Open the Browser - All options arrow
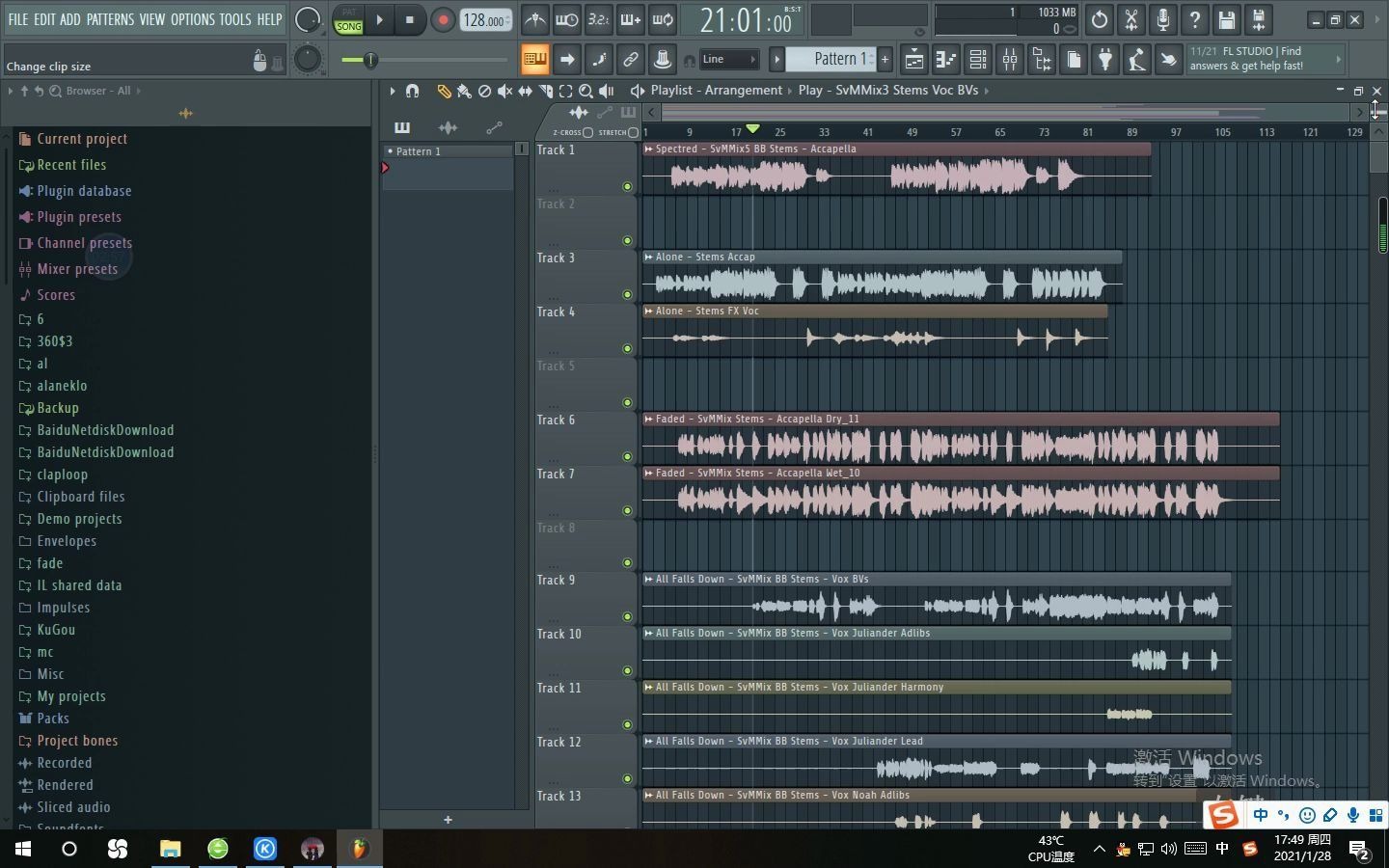This screenshot has height=868, width=1389. [138, 91]
